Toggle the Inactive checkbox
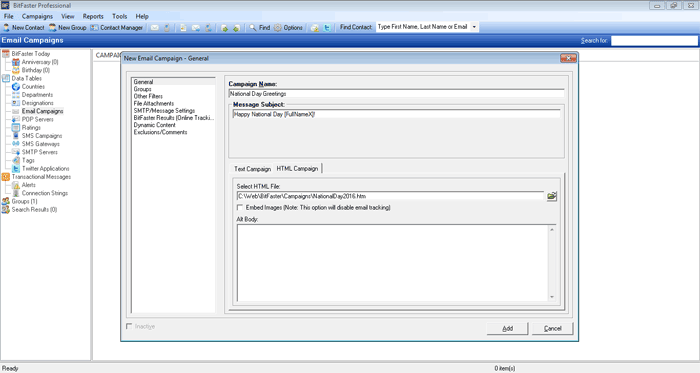 point(129,326)
